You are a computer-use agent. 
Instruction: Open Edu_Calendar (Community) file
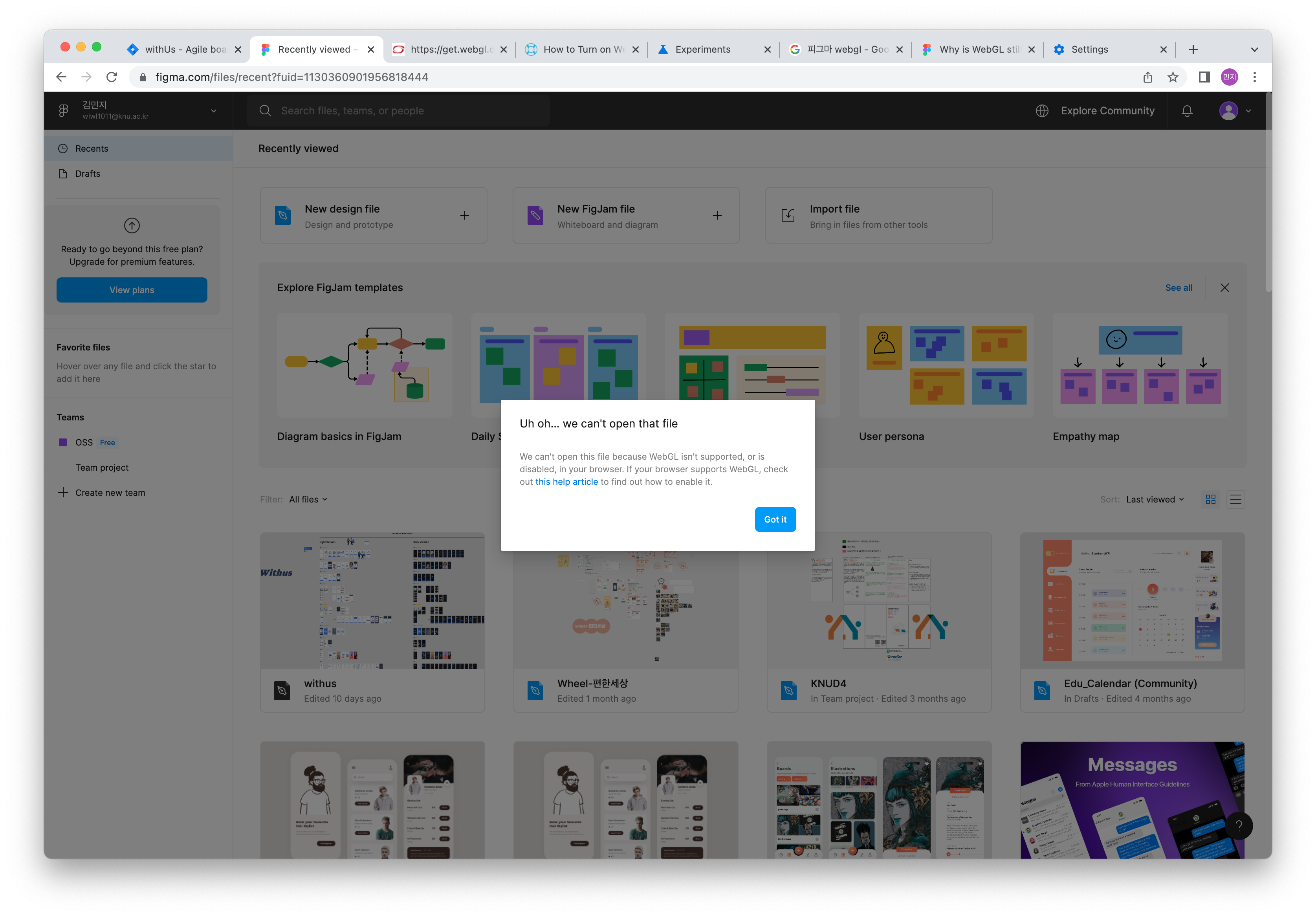coord(1133,622)
